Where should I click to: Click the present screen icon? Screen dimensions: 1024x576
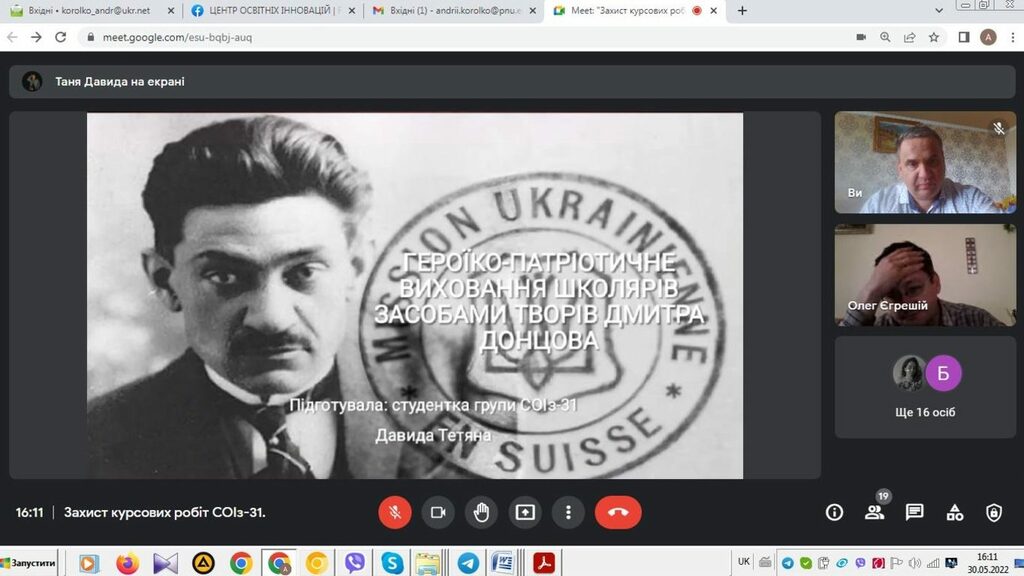(525, 512)
